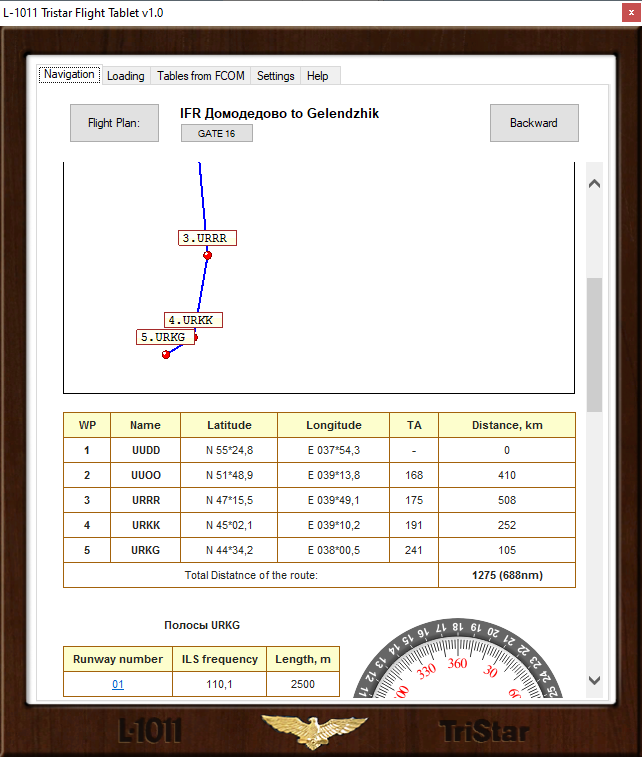Image resolution: width=642 pixels, height=757 pixels.
Task: Click latitude N 47*15,5
Action: pyautogui.click(x=229, y=500)
